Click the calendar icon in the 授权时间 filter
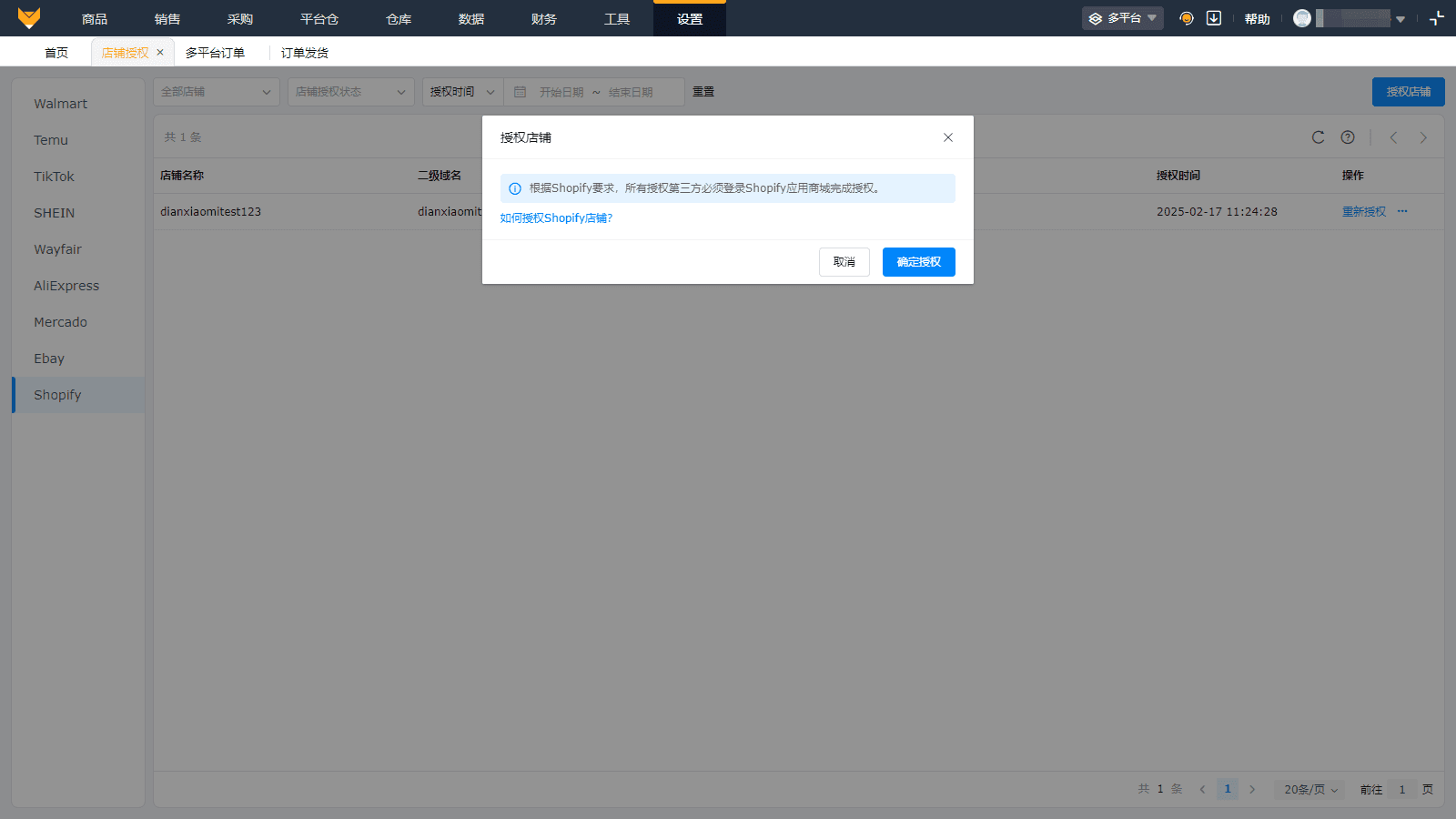Image resolution: width=1456 pixels, height=819 pixels. point(519,91)
